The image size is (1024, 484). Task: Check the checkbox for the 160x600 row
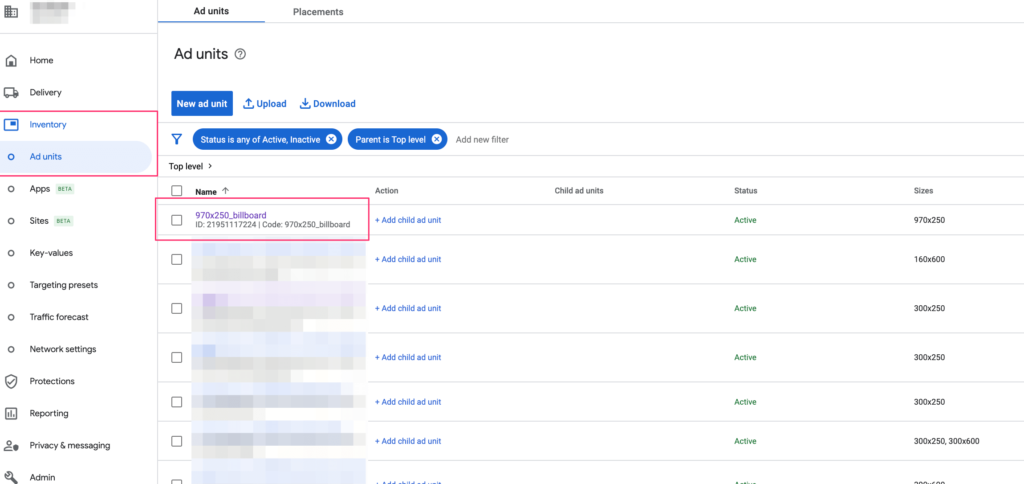[176, 259]
